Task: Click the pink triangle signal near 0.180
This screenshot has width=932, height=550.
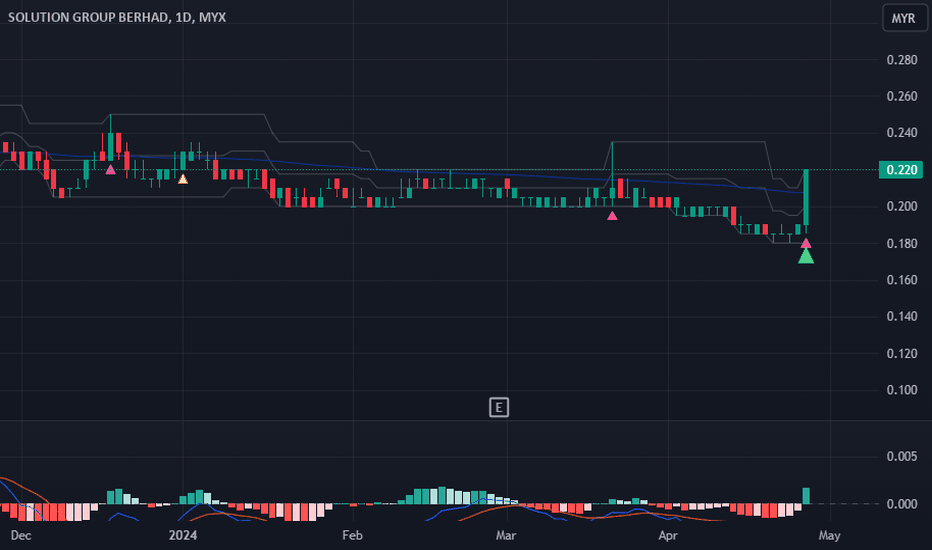Action: coord(806,243)
